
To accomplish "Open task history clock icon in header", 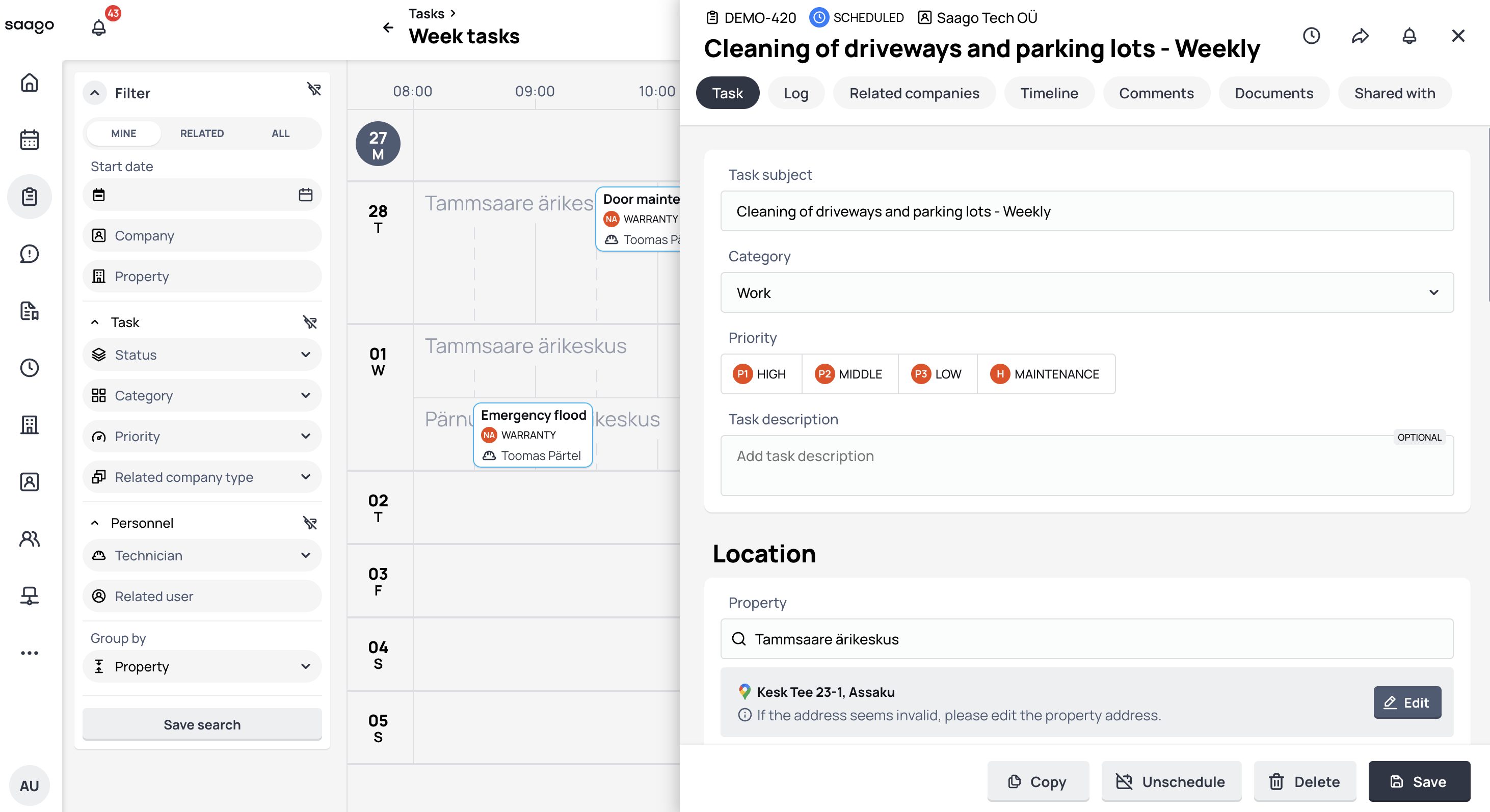I will coord(1311,37).
